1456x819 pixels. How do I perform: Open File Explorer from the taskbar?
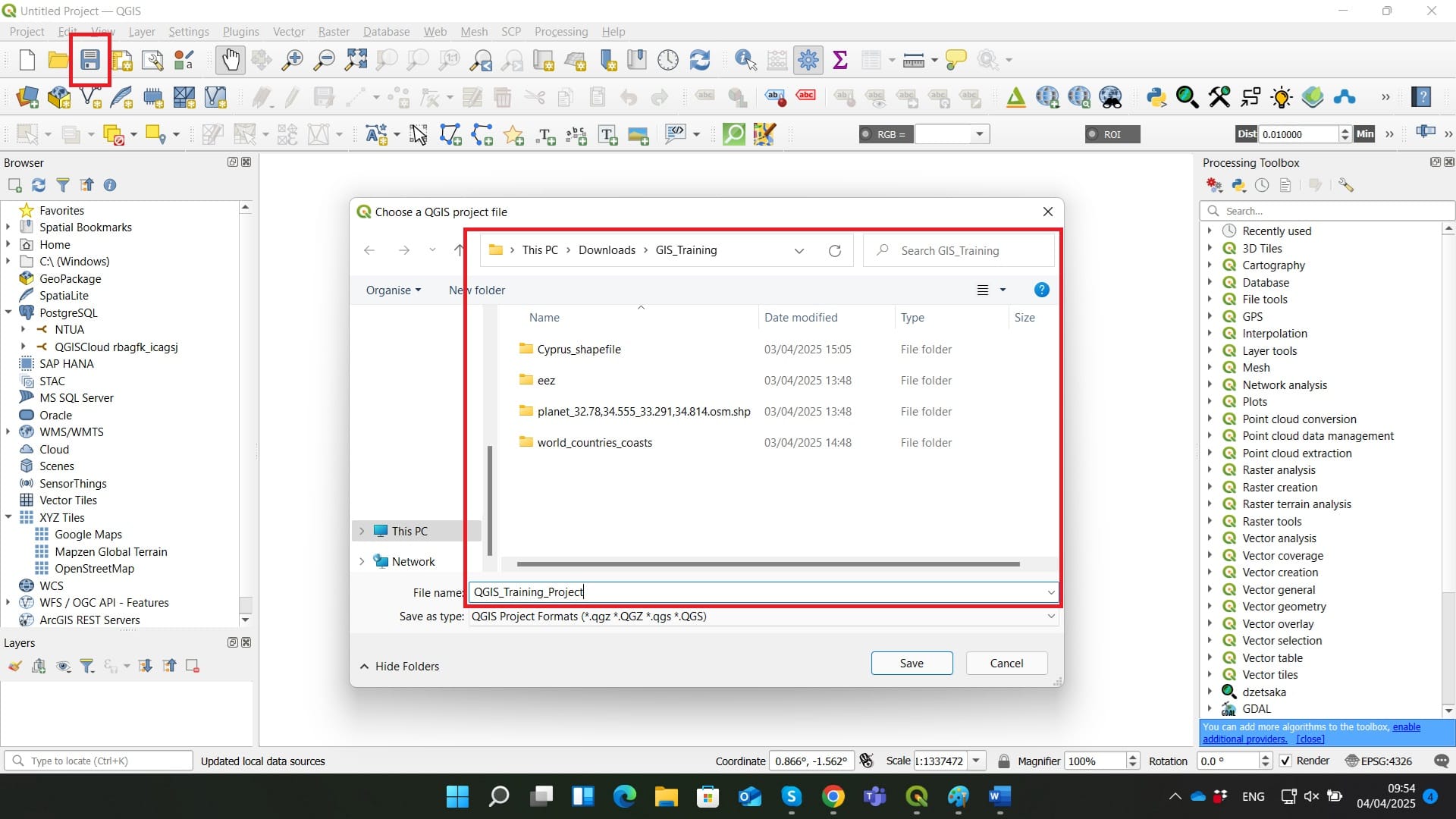tap(666, 796)
